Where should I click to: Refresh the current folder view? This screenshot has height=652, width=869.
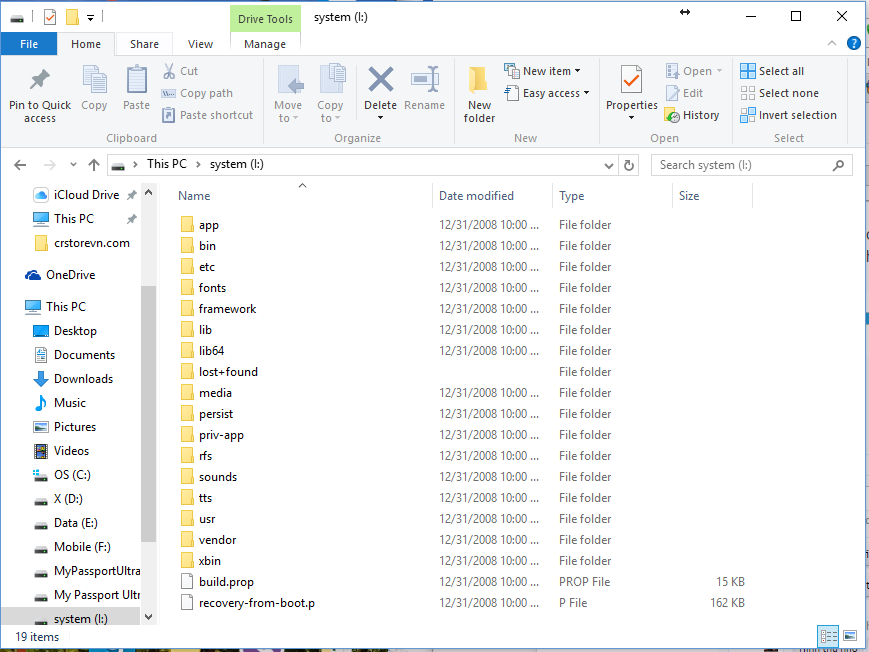[629, 165]
